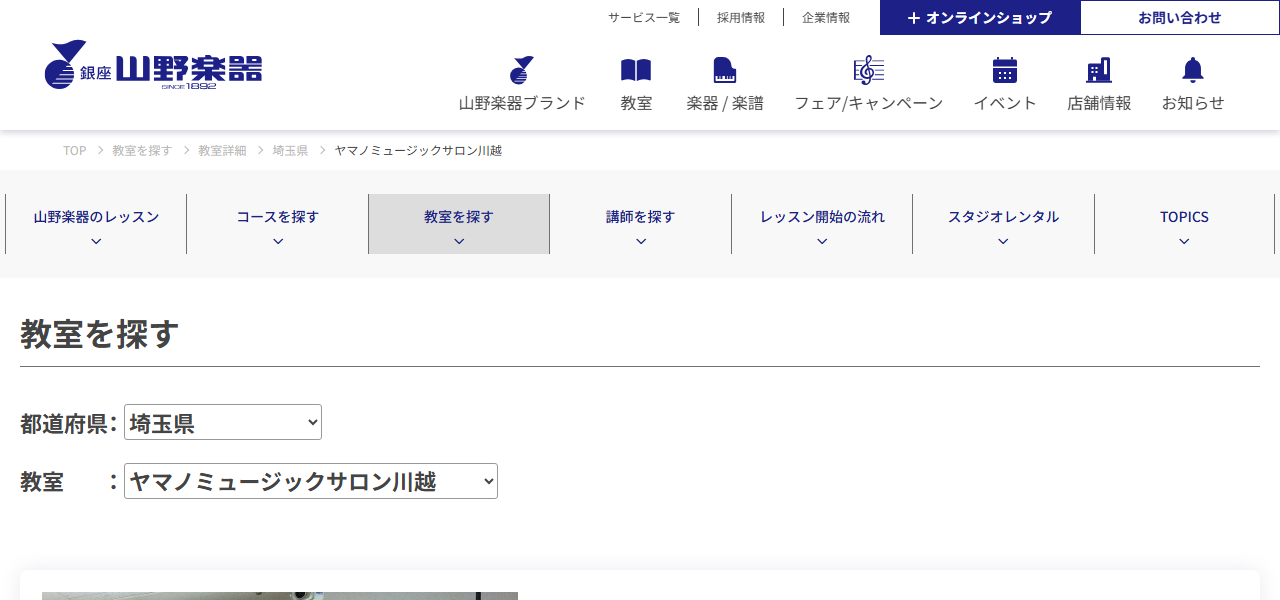The image size is (1280, 600).
Task: Expand chevron under 山野楽器のレッスン
Action: pos(96,241)
